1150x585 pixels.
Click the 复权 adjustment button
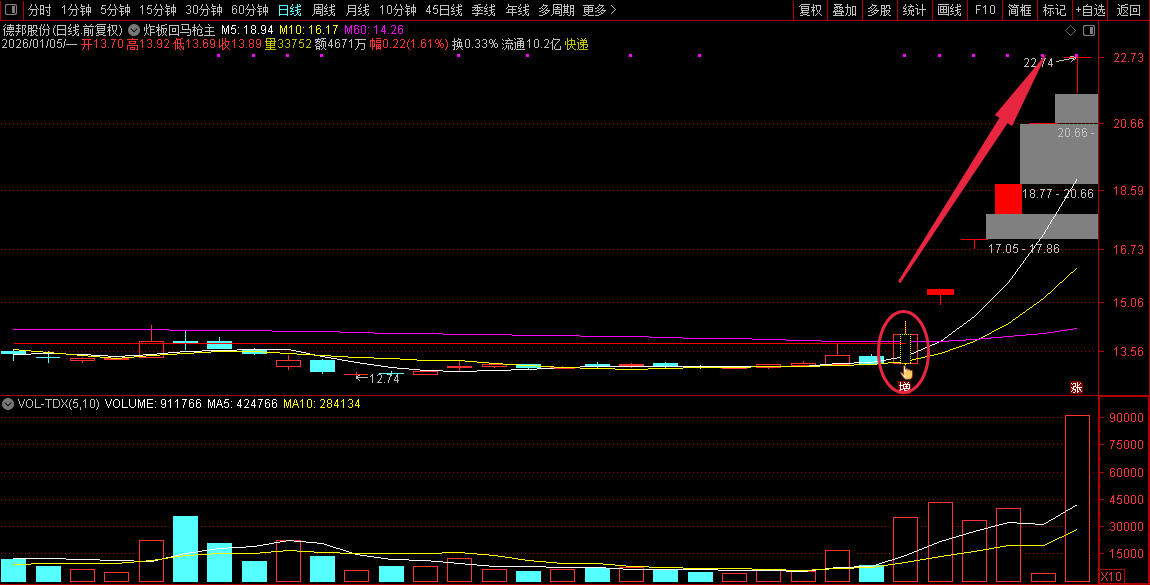810,10
